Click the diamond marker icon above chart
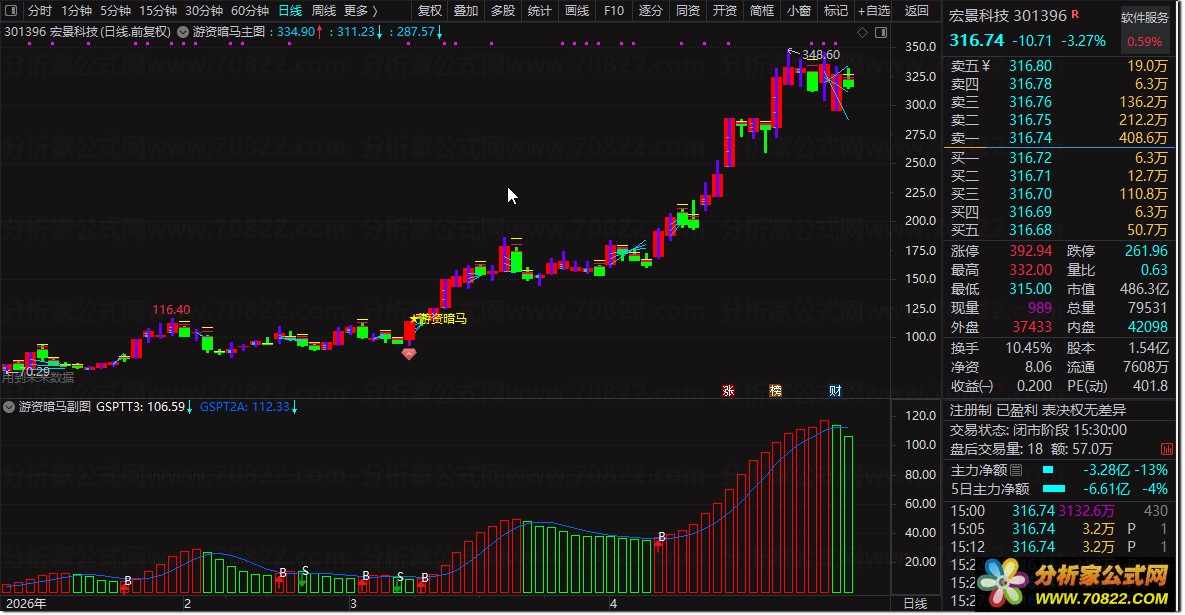The height and width of the screenshot is (615, 1185). click(x=862, y=32)
